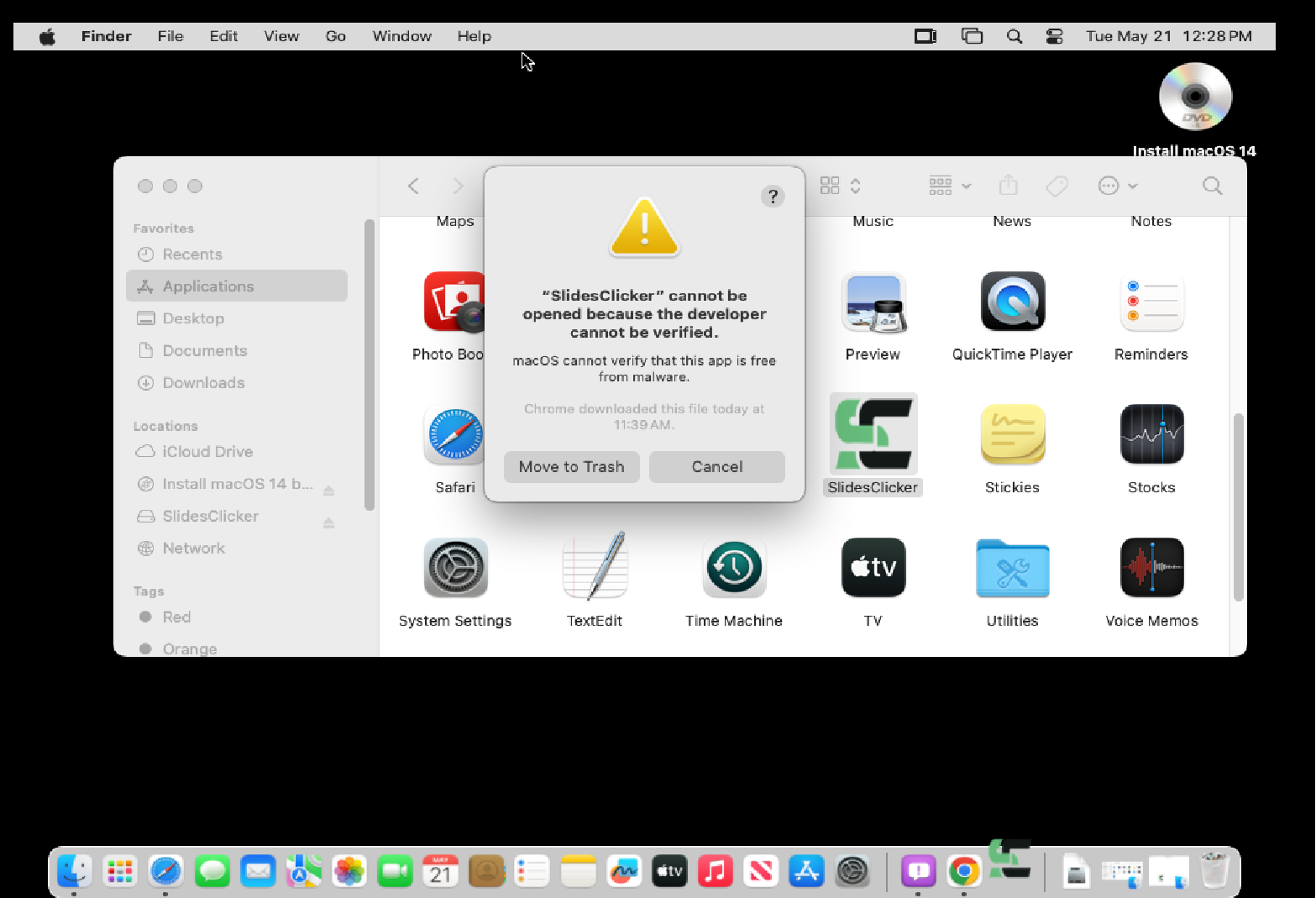Go back with the Finder back arrow
The image size is (1316, 898).
[x=413, y=186]
